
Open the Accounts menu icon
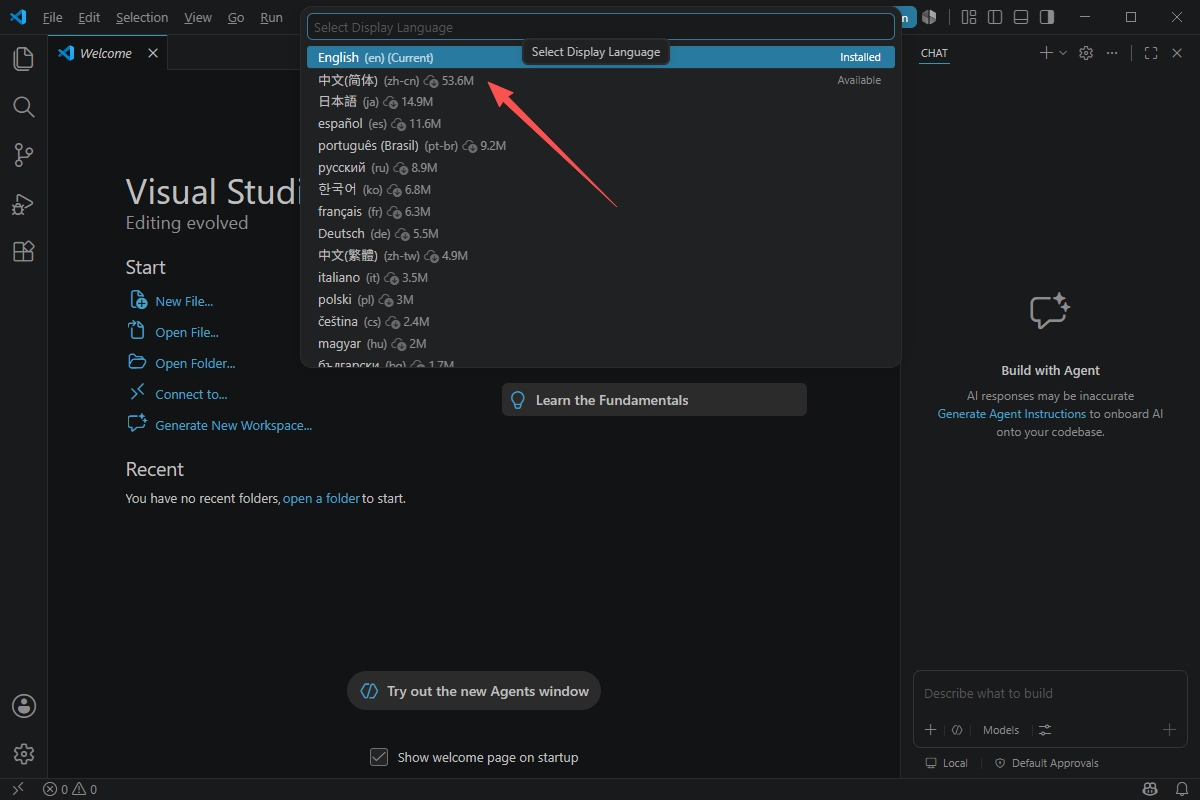24,706
